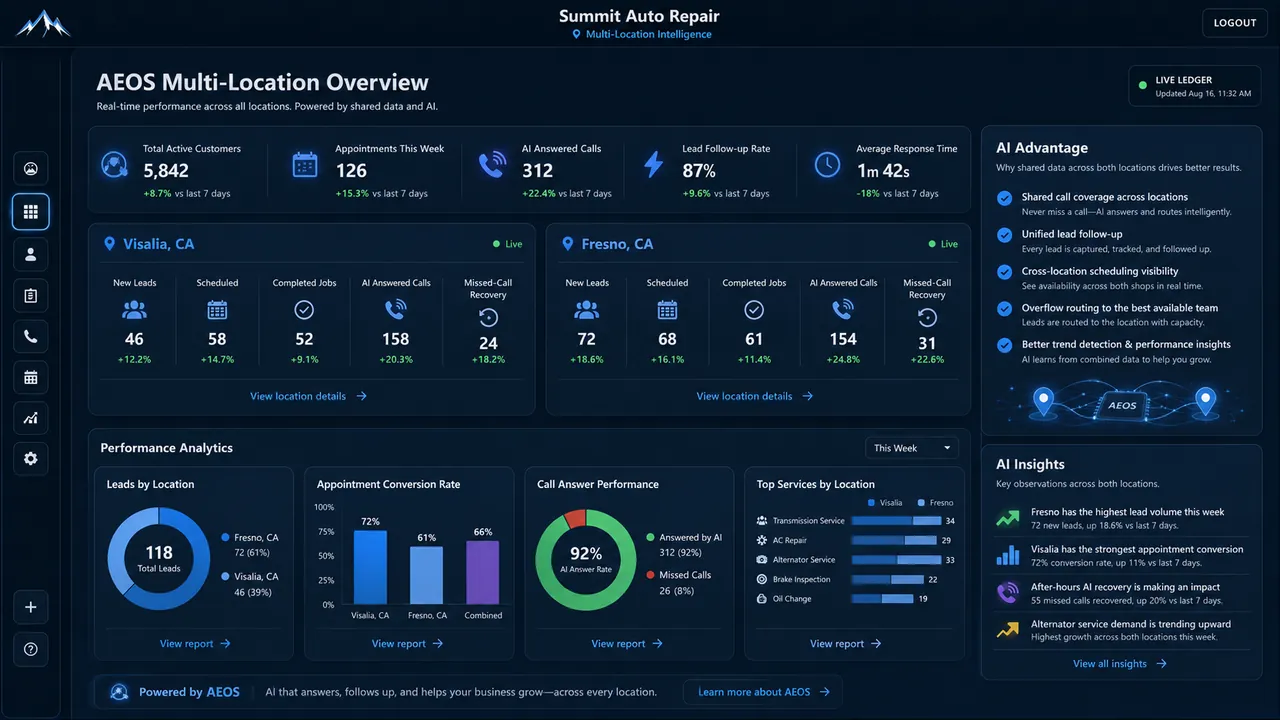Image resolution: width=1280 pixels, height=720 pixels.
Task: Click 'Visalia has the strongest appointment conversion' insight
Action: (1121, 555)
